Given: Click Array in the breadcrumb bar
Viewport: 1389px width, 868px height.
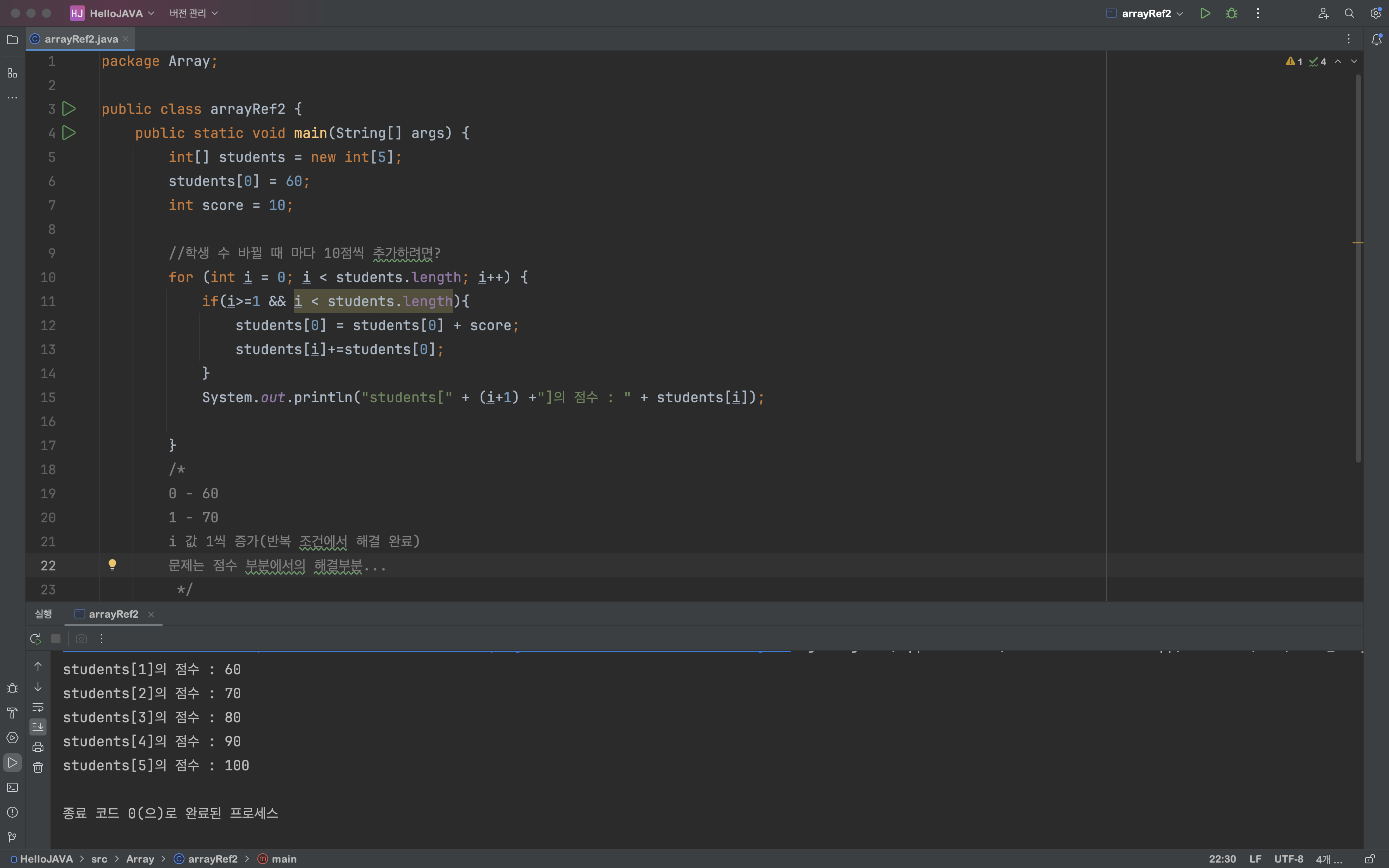Looking at the screenshot, I should pyautogui.click(x=140, y=859).
